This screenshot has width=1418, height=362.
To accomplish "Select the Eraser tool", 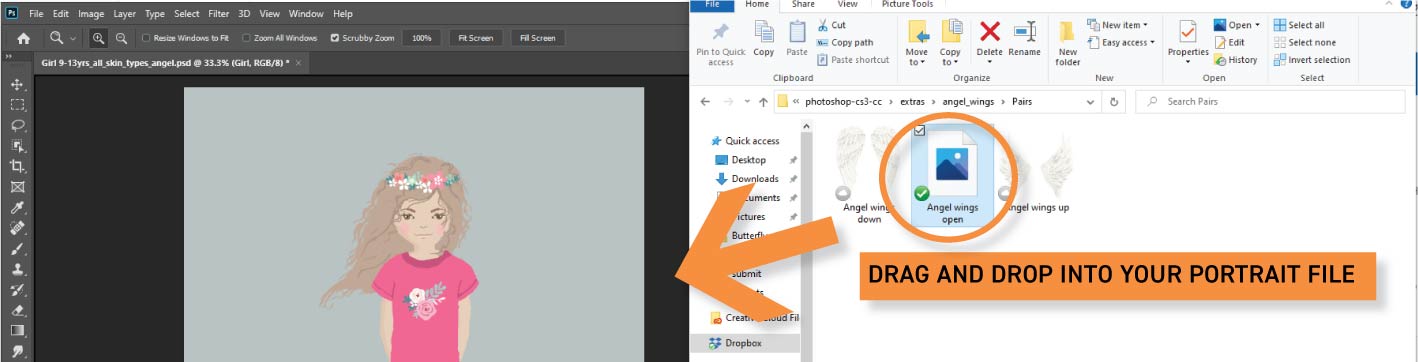I will pyautogui.click(x=17, y=310).
